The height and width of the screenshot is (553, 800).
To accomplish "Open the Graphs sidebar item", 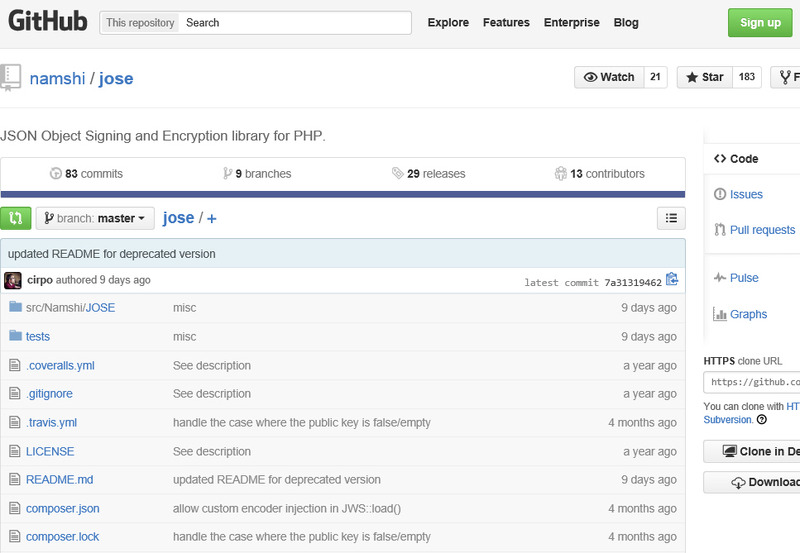I will pos(748,314).
